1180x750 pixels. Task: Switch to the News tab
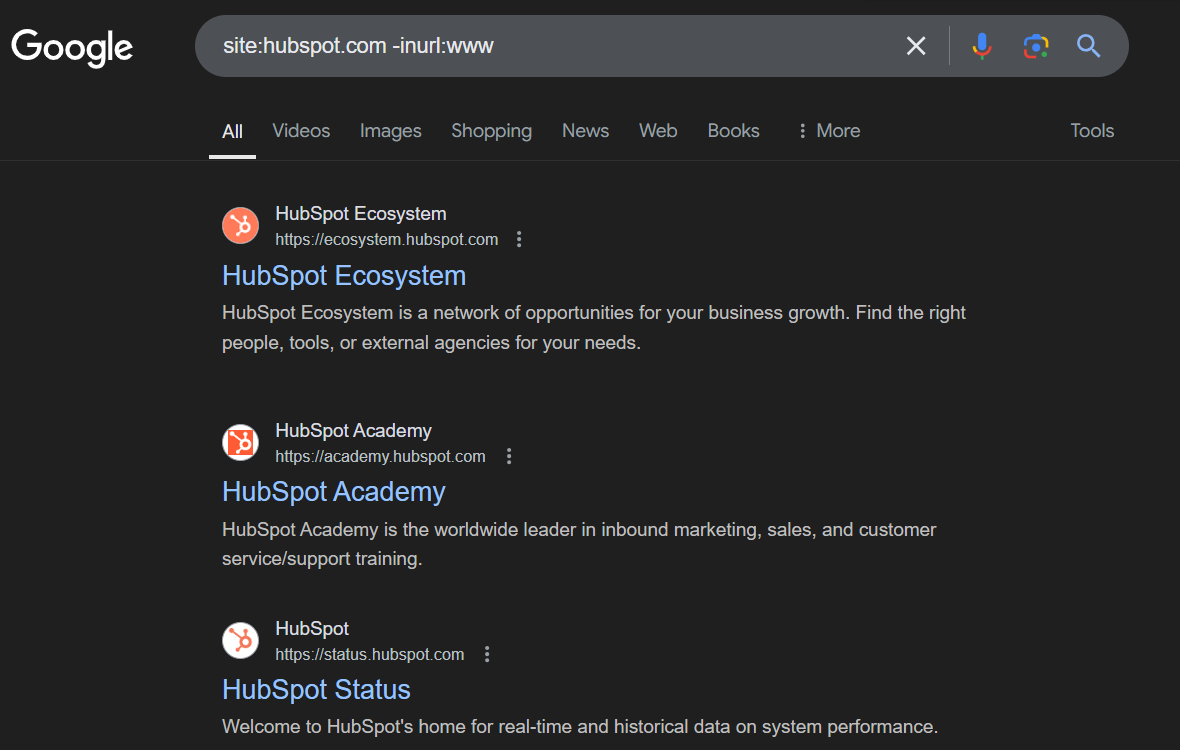tap(585, 131)
